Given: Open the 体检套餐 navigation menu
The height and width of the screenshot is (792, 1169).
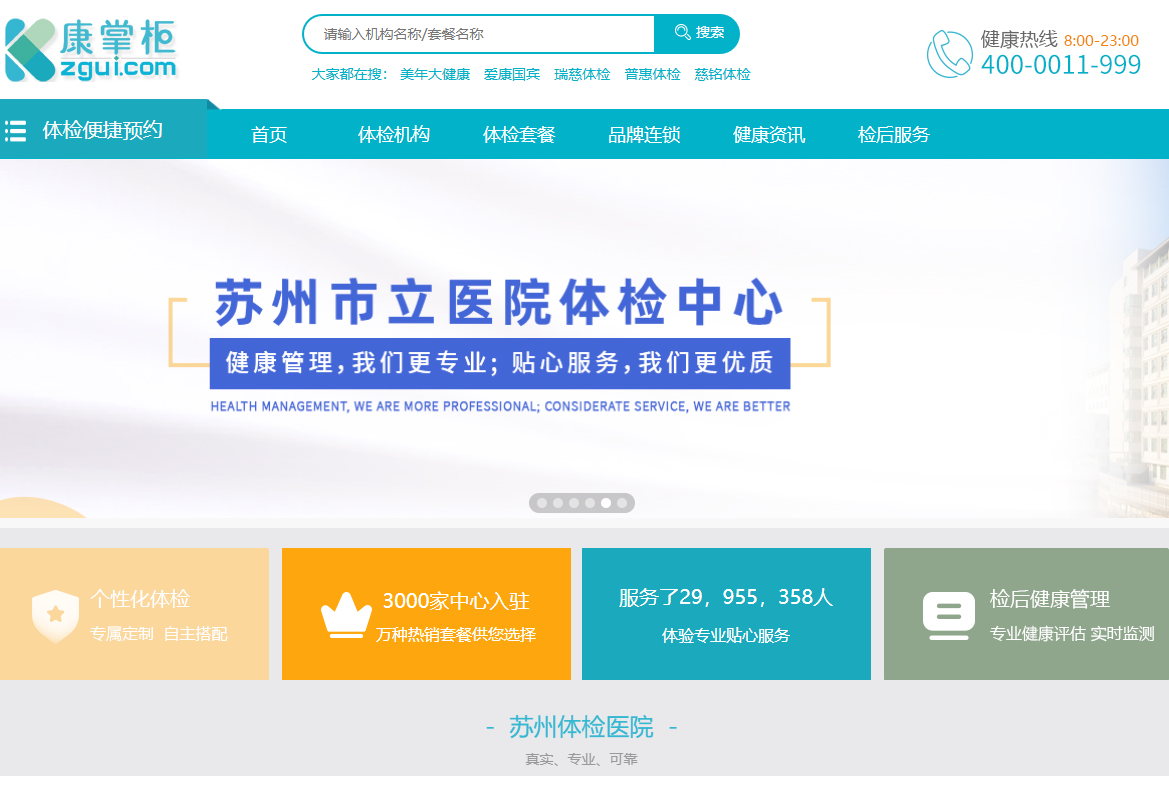Looking at the screenshot, I should (519, 134).
